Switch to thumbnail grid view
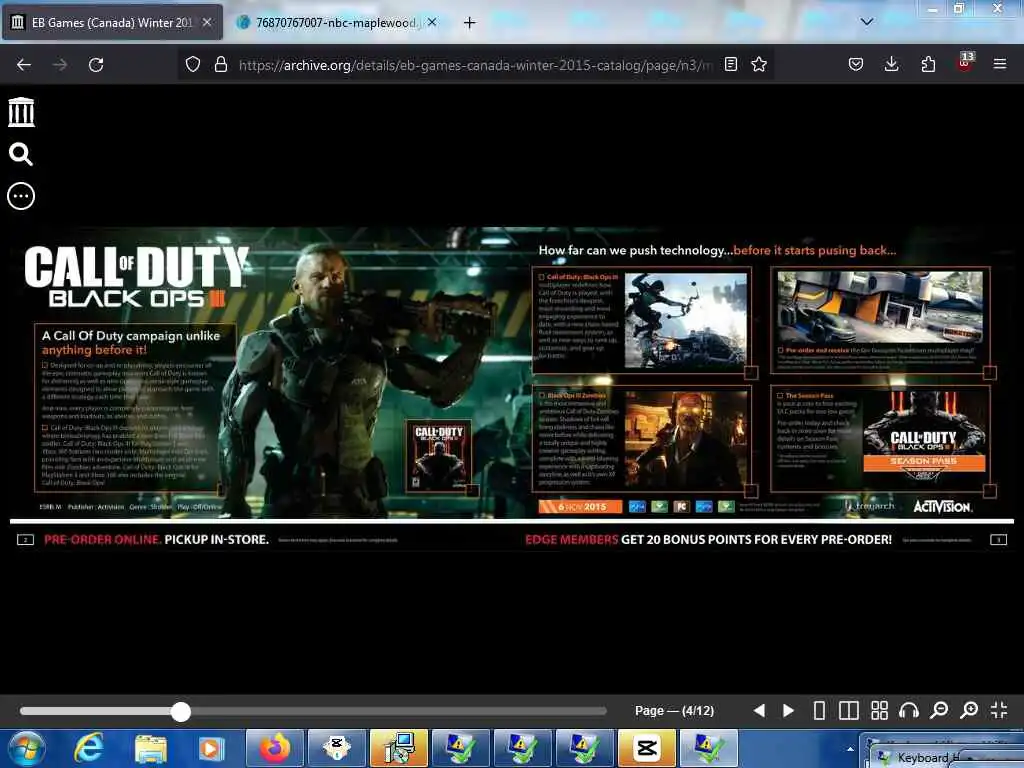Image resolution: width=1024 pixels, height=768 pixels. 880,711
